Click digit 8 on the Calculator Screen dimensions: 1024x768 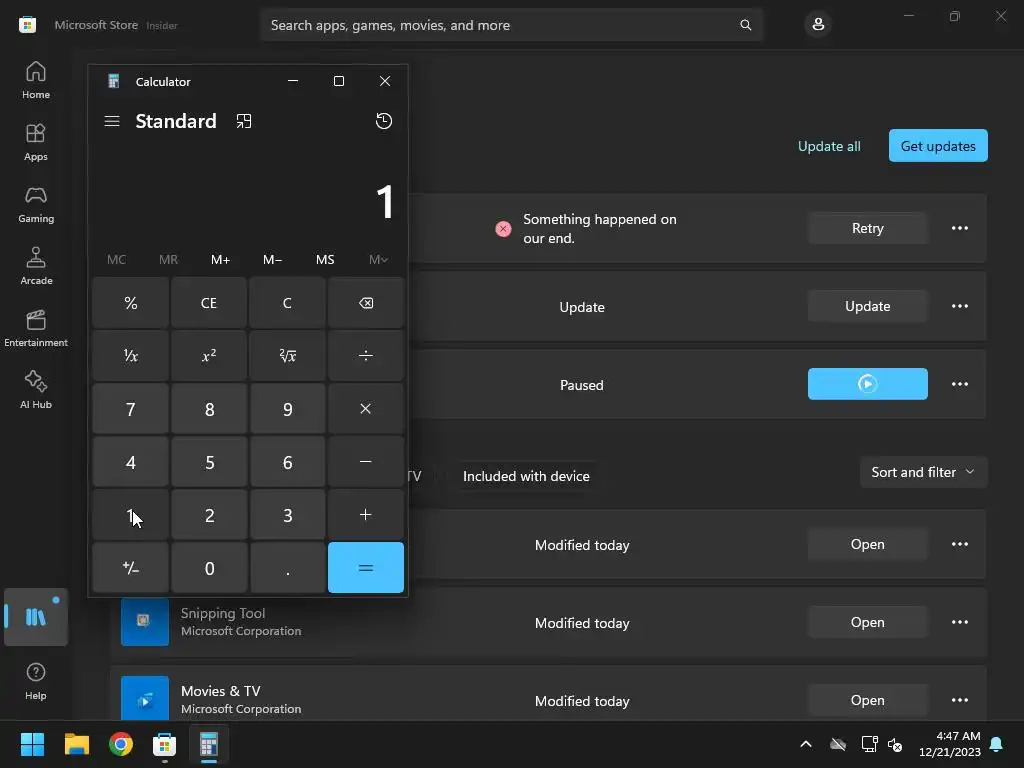coord(209,409)
